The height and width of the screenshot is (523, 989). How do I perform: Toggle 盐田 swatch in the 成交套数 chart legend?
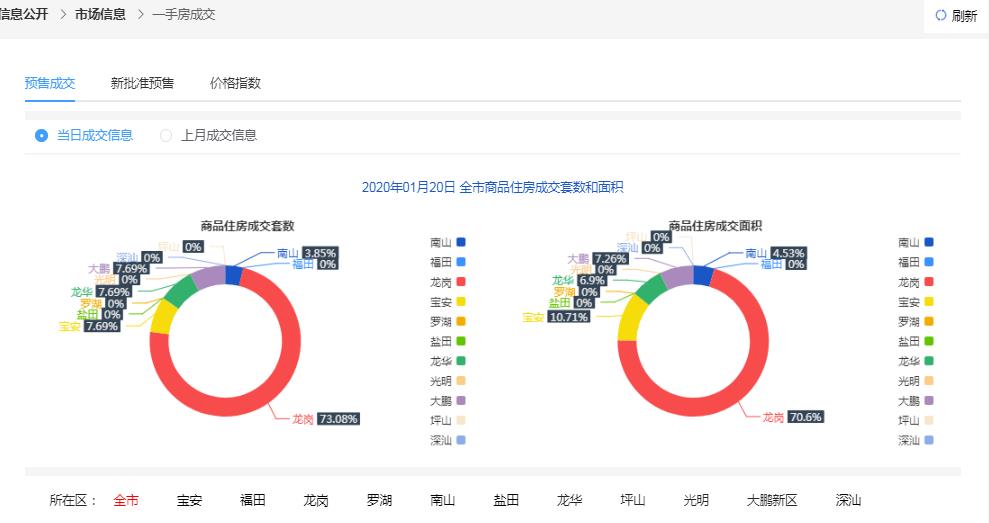[x=461, y=341]
